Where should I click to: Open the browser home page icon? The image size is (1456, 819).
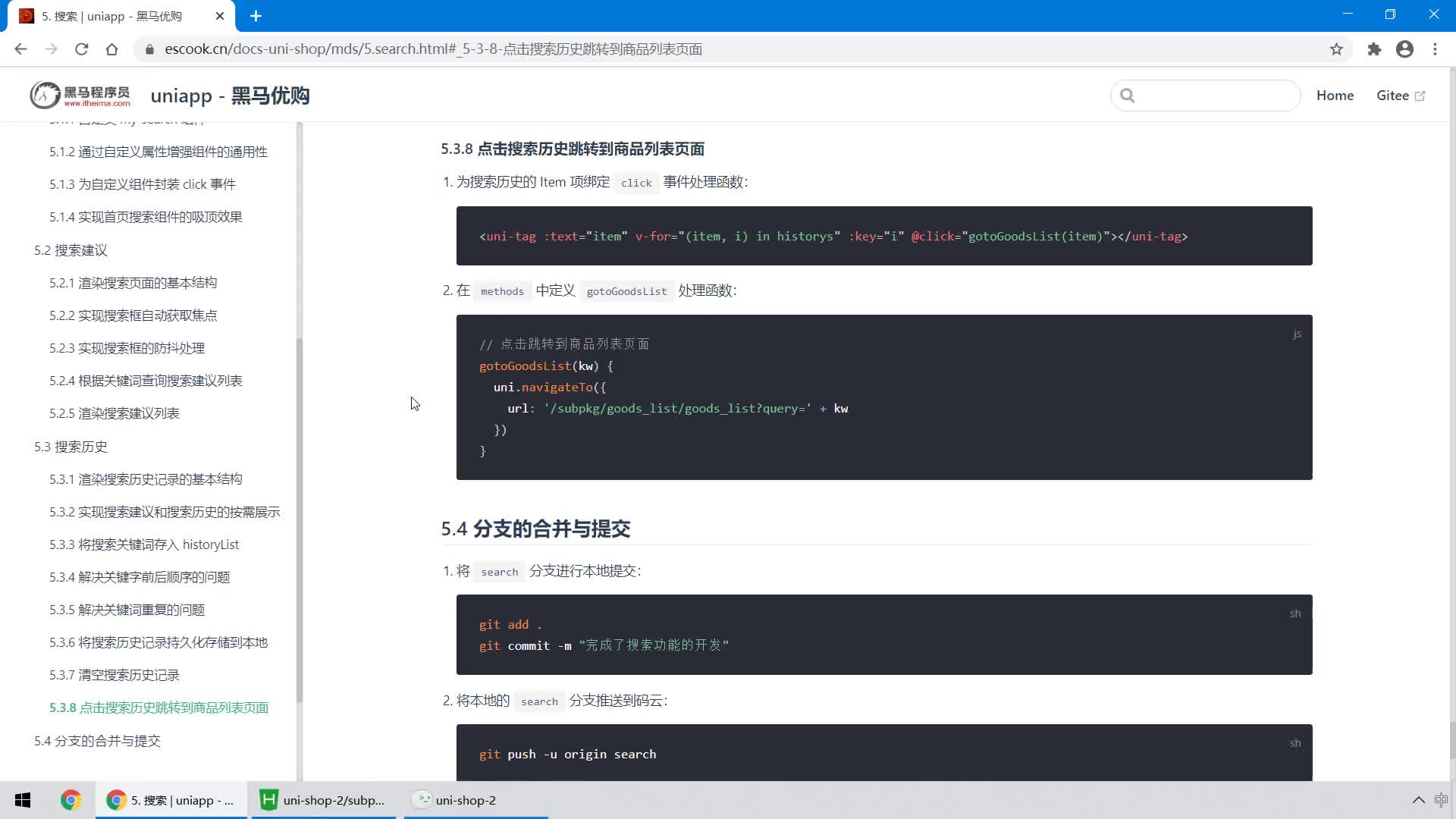coord(111,49)
